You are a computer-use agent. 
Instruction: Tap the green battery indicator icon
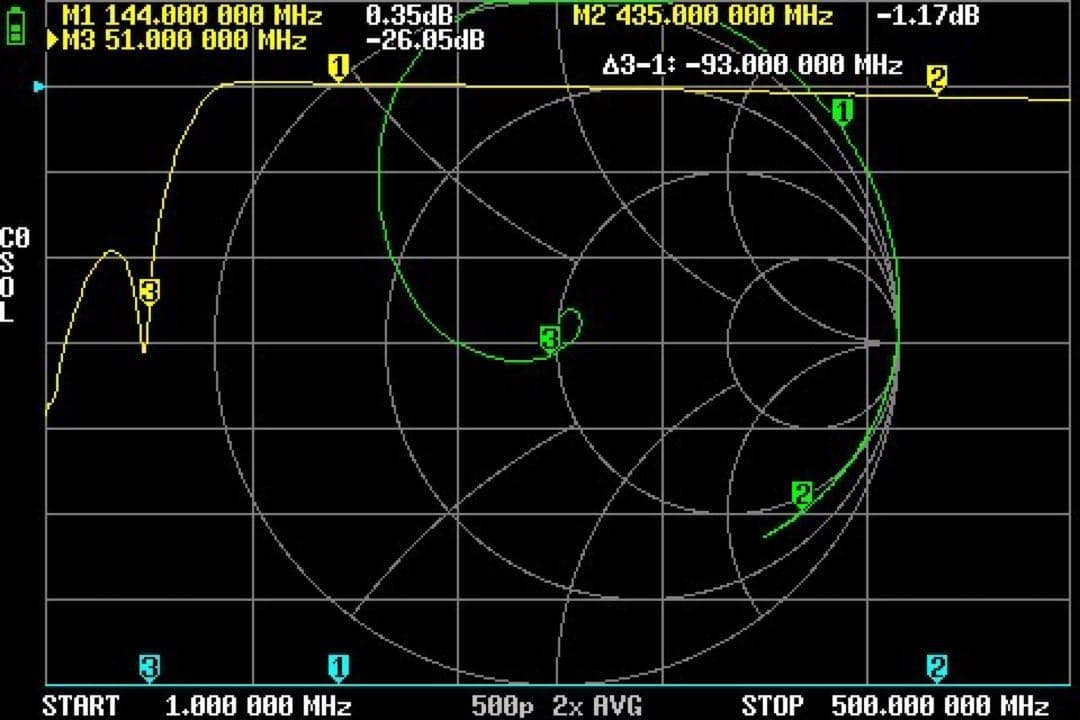coord(15,28)
